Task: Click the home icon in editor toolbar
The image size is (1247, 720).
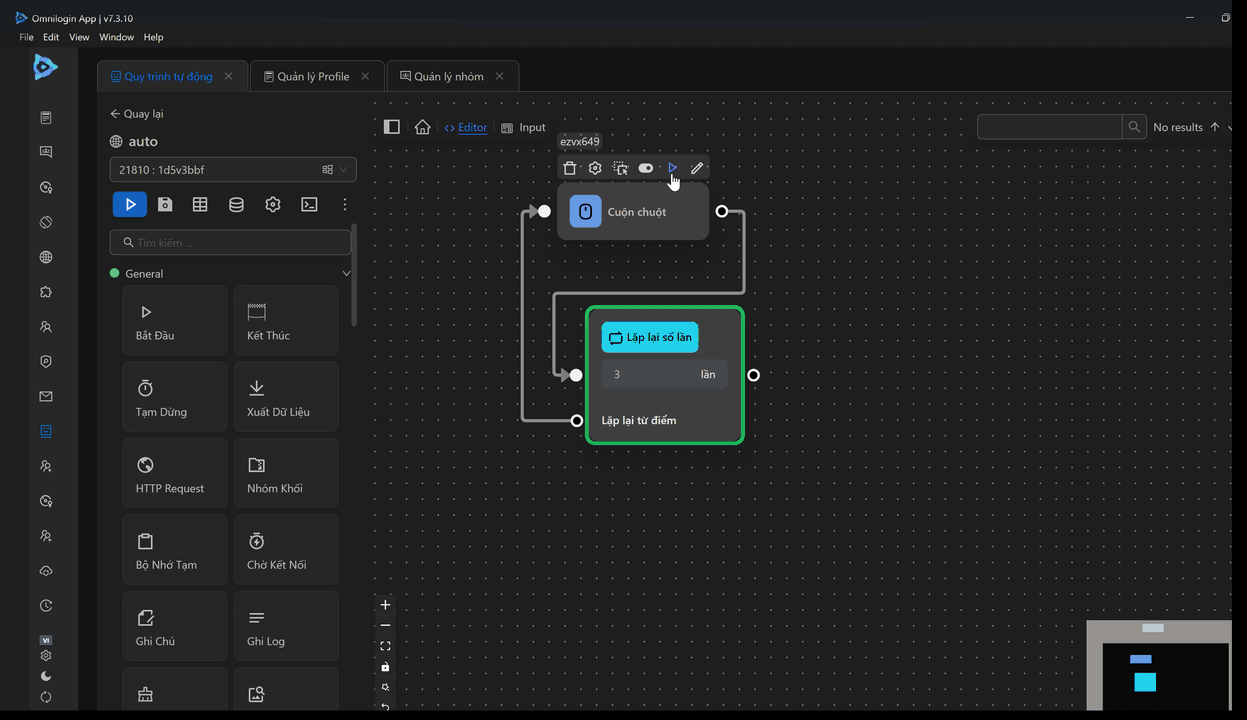Action: [x=423, y=127]
